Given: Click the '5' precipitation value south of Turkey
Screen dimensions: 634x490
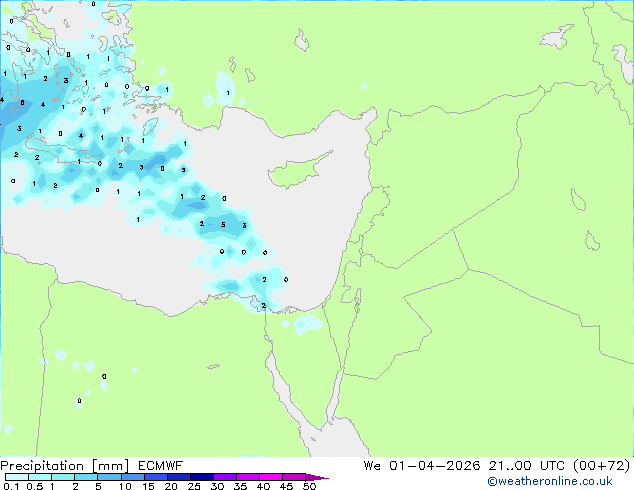Looking at the screenshot, I should click(x=223, y=225).
